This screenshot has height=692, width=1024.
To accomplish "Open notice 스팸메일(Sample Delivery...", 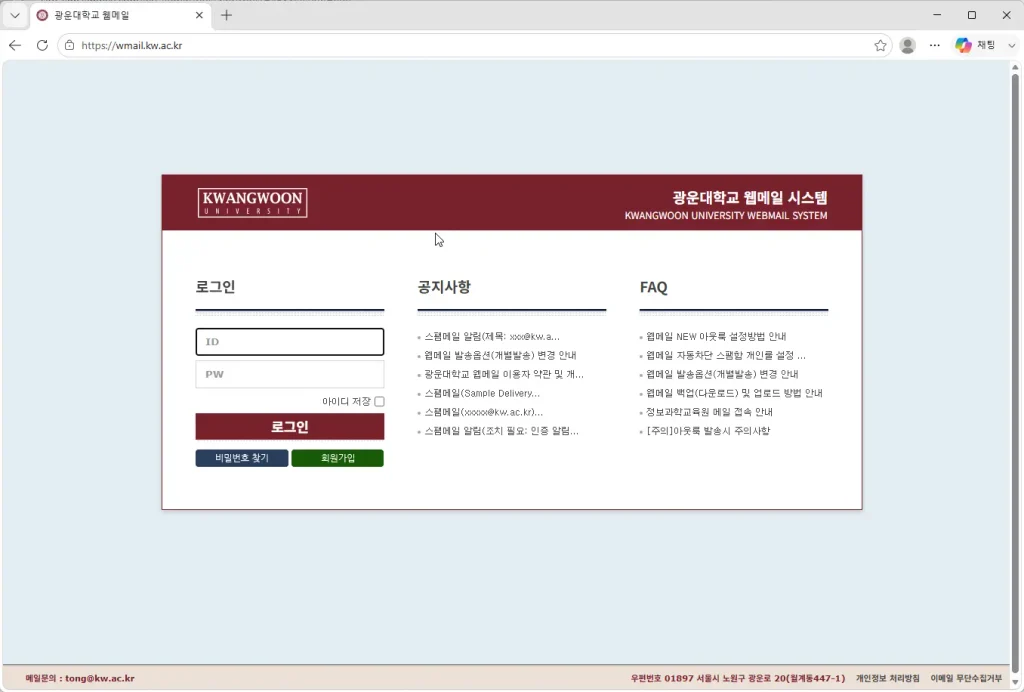I will tap(482, 393).
